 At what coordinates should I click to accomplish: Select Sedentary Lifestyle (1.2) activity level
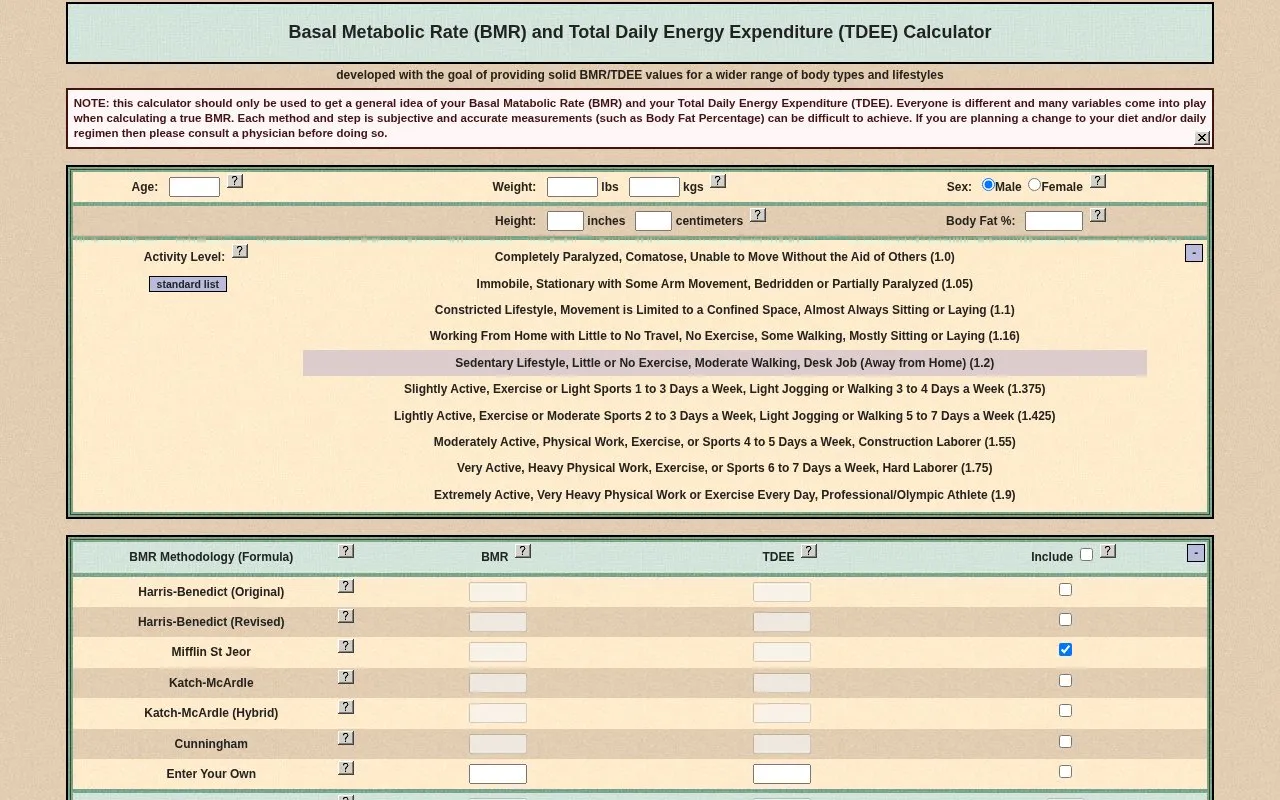(725, 363)
